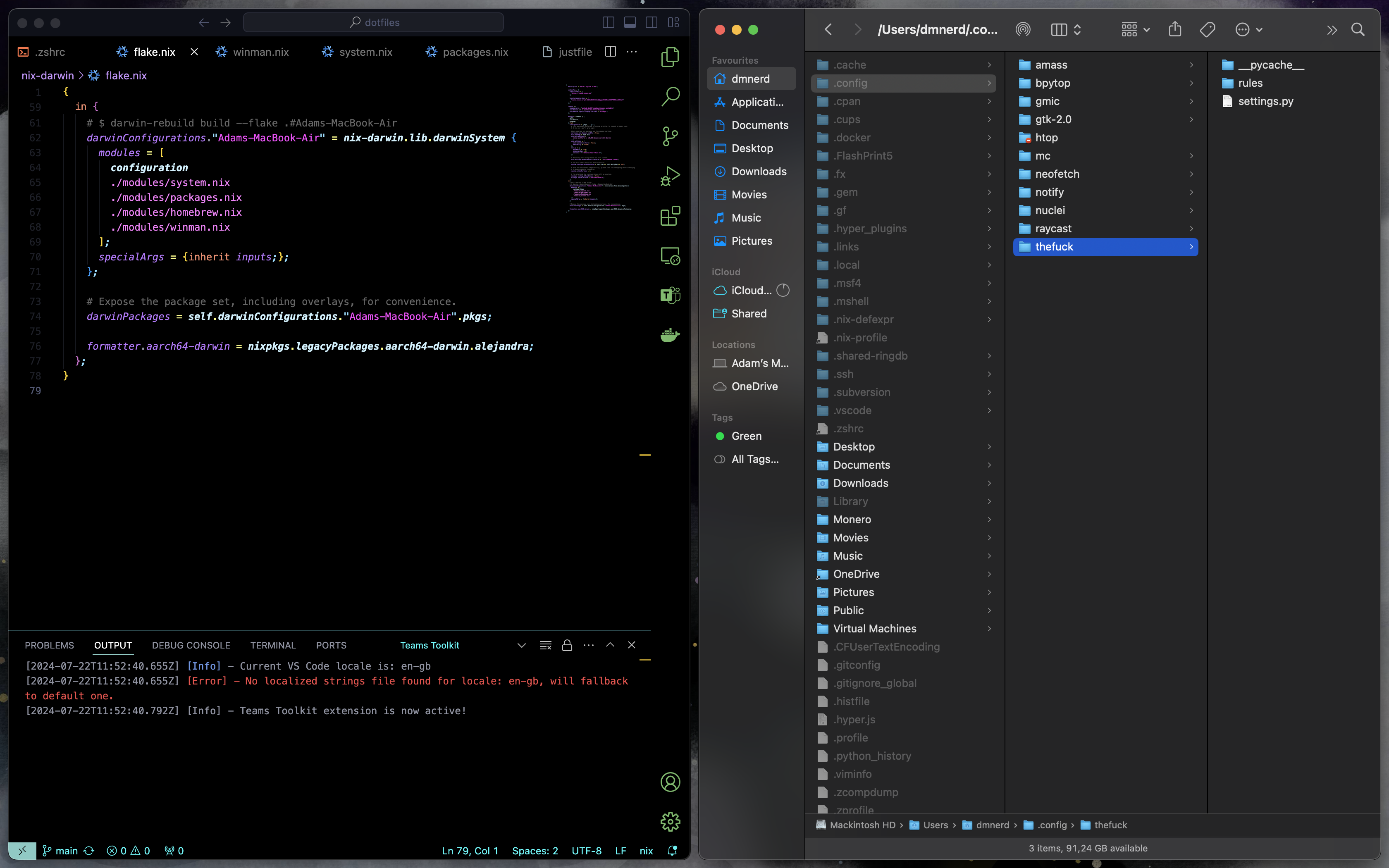Go back in VS Code navigation
This screenshot has height=868, width=1389.
[204, 22]
